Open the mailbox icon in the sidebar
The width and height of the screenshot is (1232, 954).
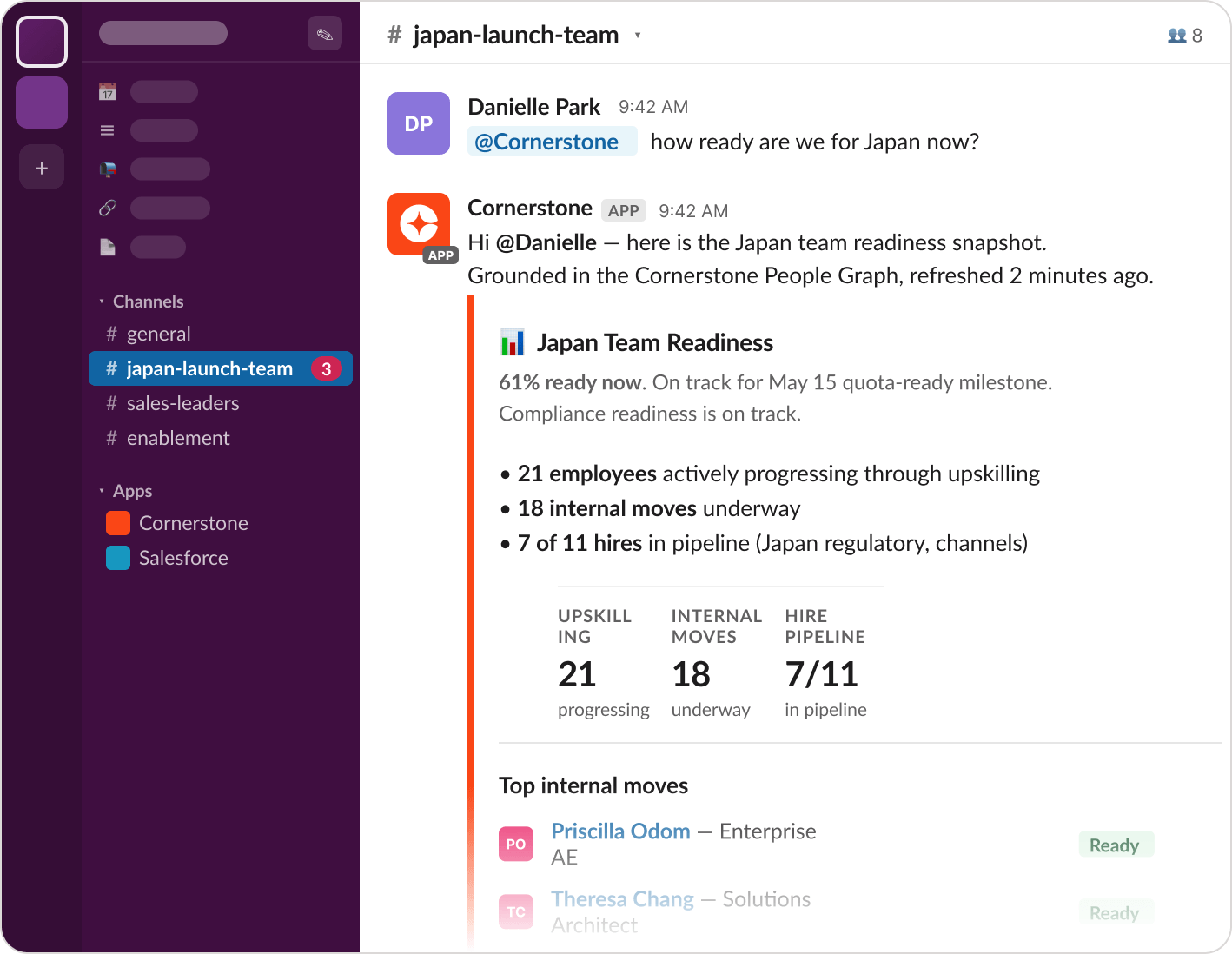[x=108, y=169]
